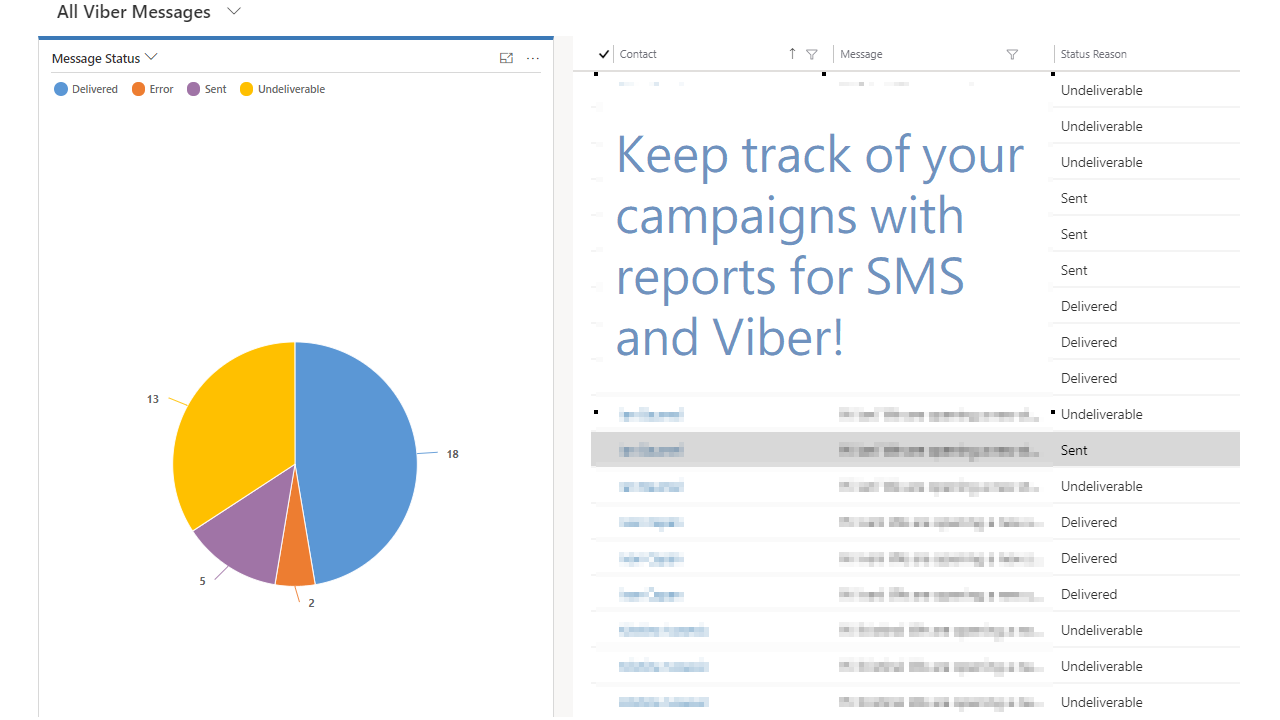Click the pie data label 5
This screenshot has height=720, width=1280.
click(x=202, y=581)
